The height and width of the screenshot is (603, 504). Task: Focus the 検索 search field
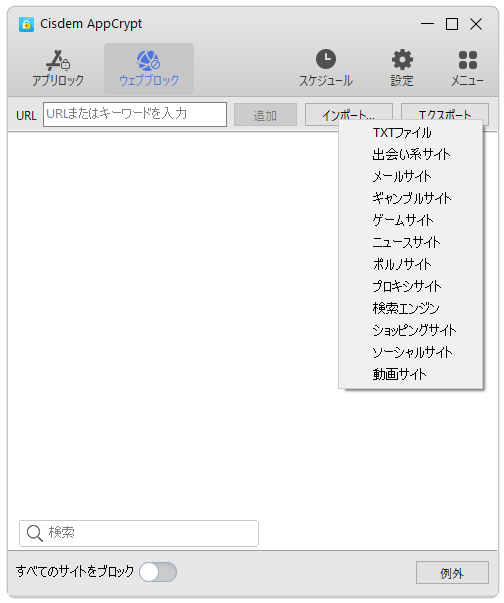139,533
